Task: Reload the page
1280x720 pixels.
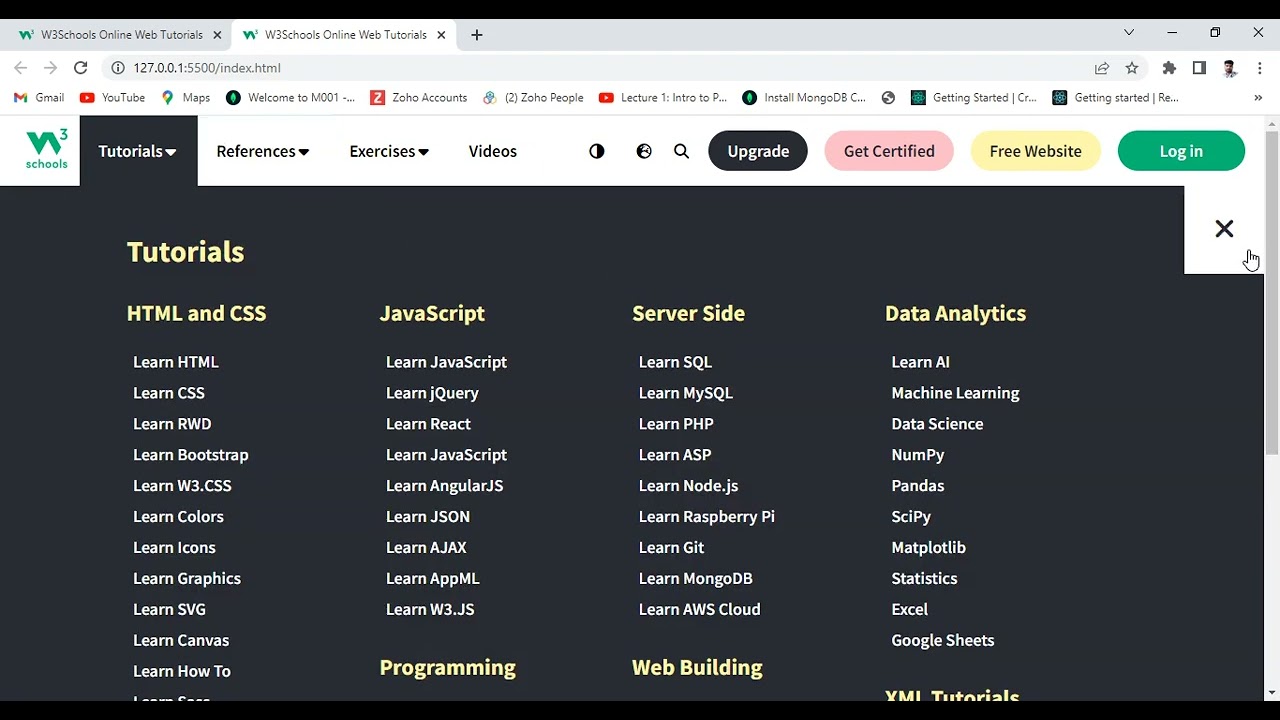Action: 81,68
